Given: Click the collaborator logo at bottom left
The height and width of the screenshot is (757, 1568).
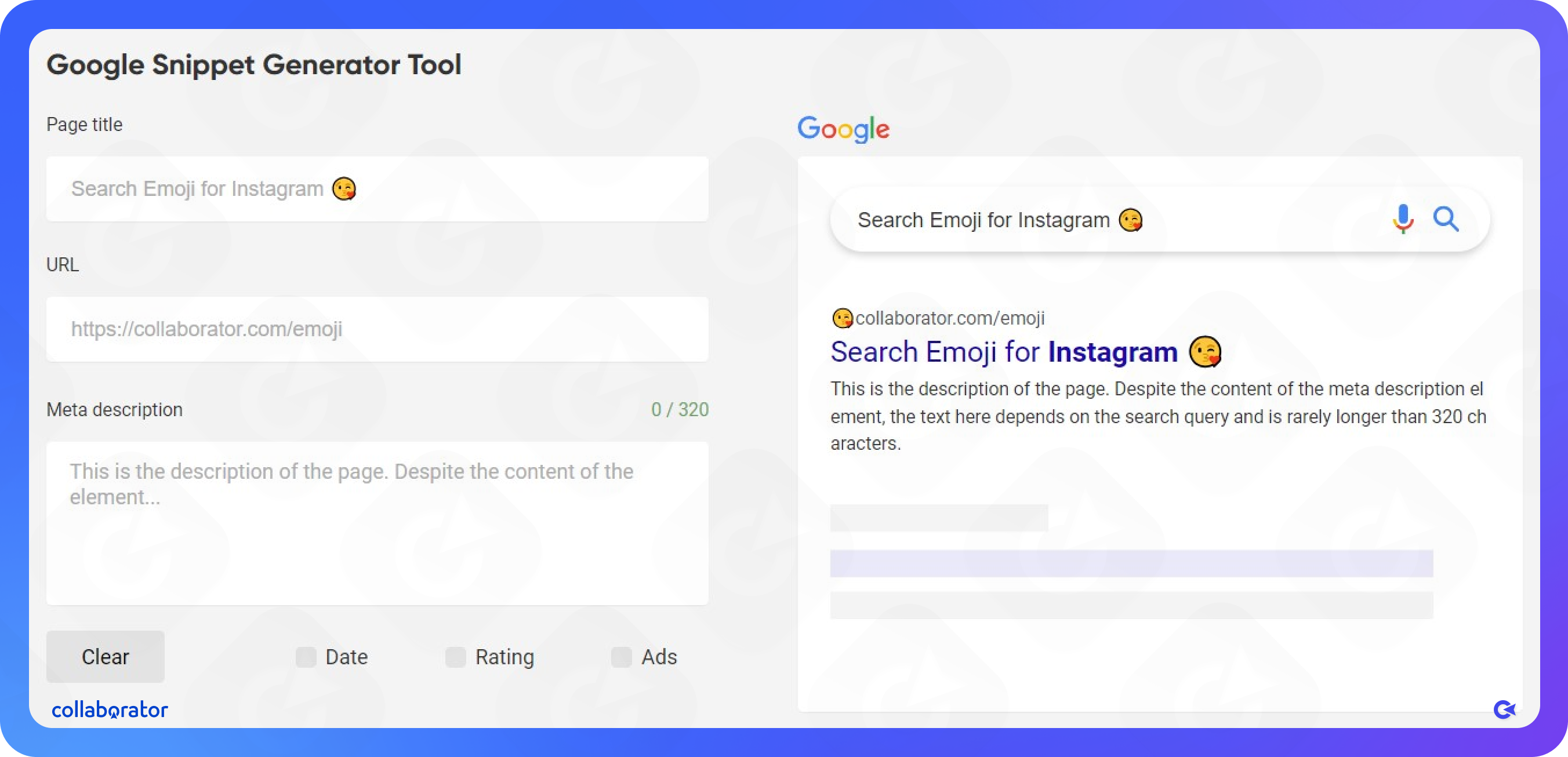Looking at the screenshot, I should tap(110, 709).
